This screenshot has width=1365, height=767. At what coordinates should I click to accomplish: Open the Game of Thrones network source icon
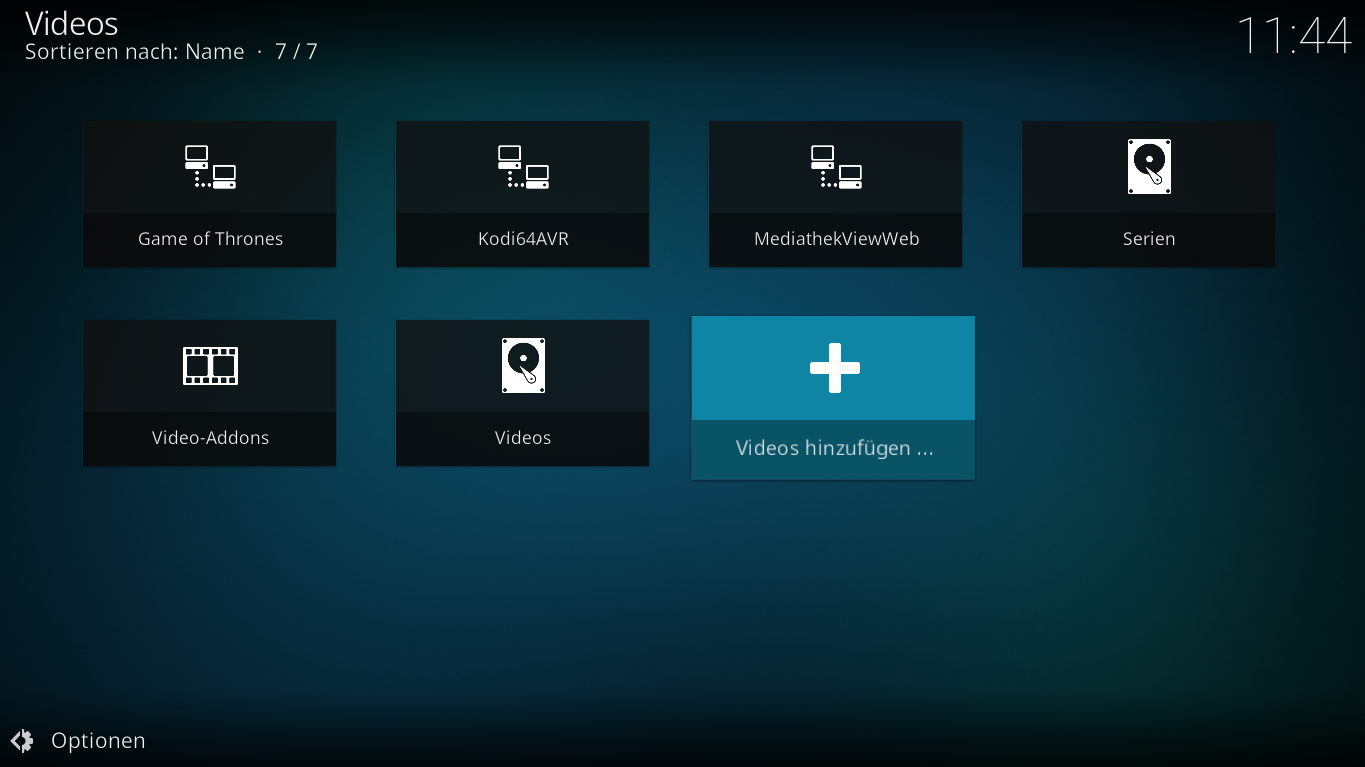[x=210, y=167]
